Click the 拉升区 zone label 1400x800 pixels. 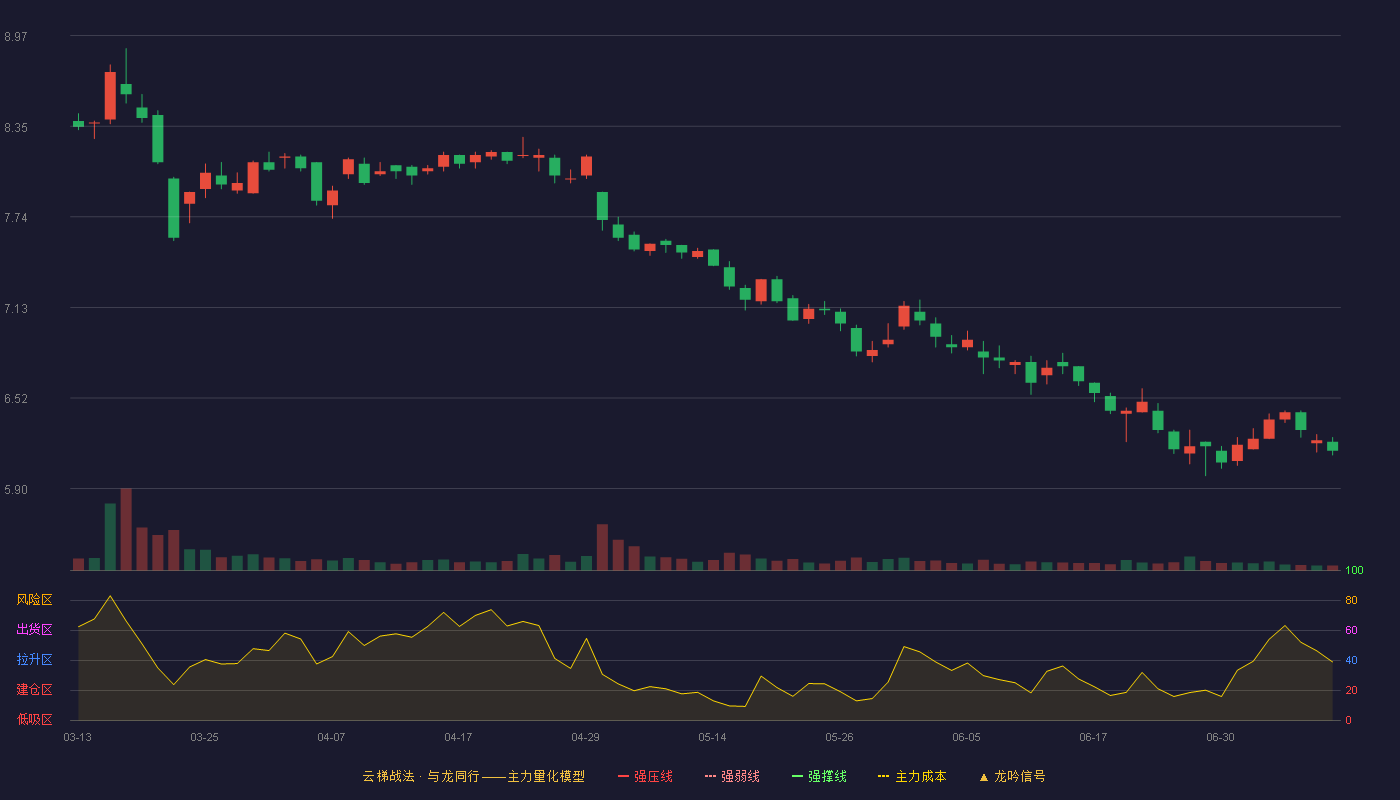tap(34, 660)
